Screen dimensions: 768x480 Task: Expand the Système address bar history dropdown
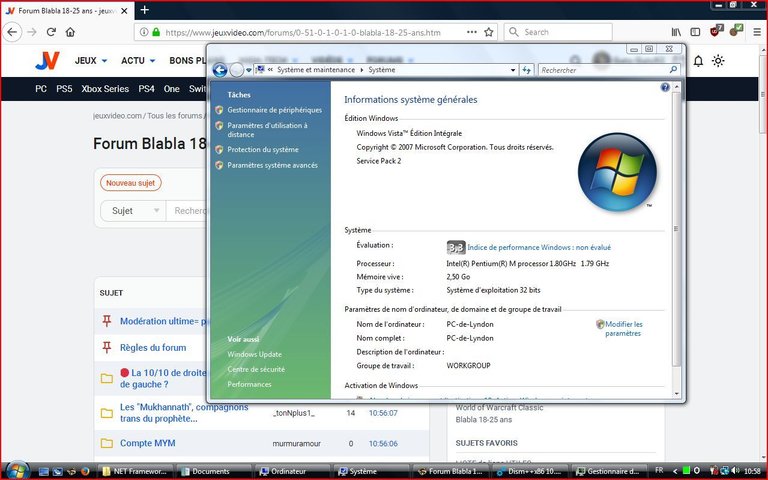click(513, 70)
